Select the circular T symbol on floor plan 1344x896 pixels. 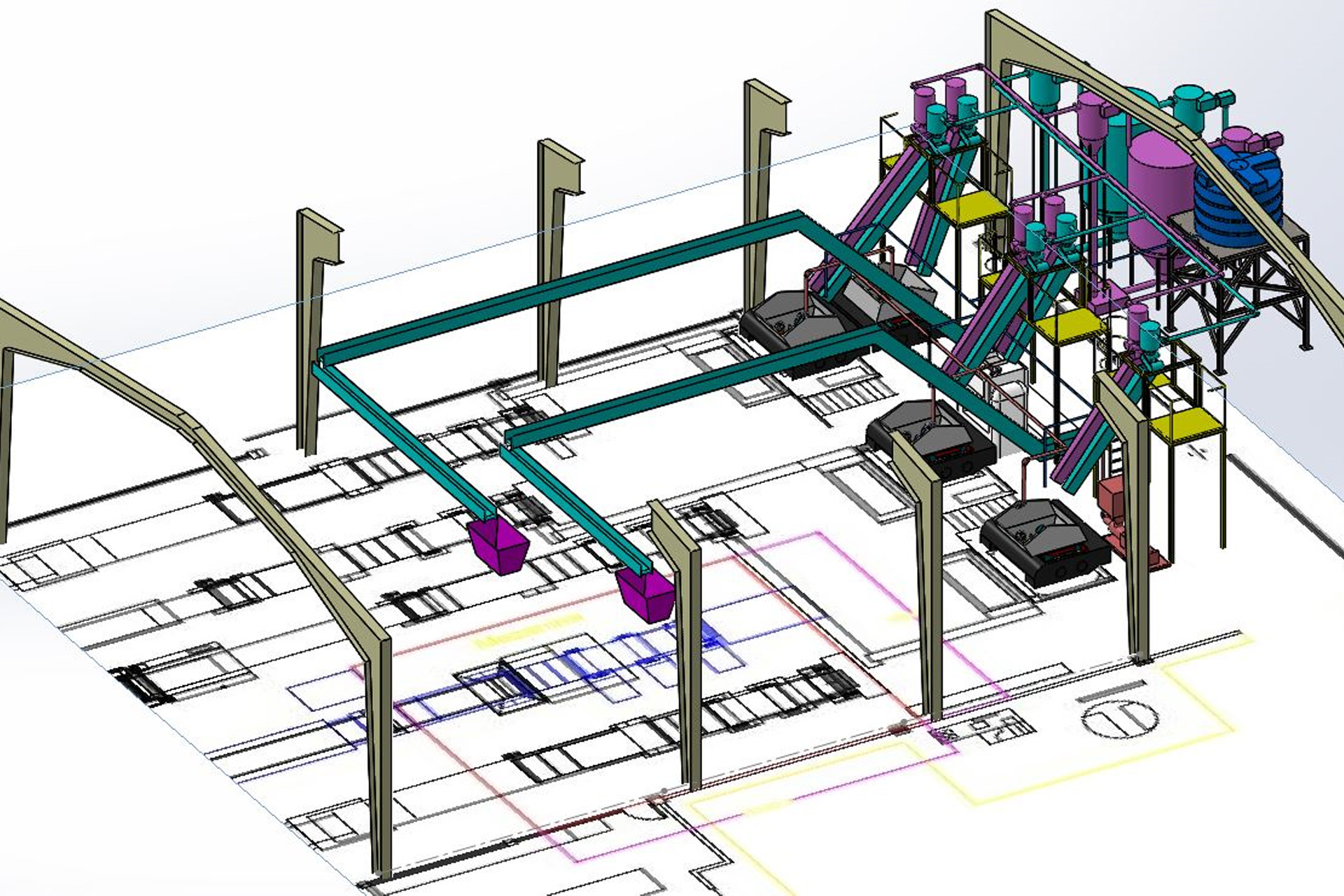pos(1120,719)
